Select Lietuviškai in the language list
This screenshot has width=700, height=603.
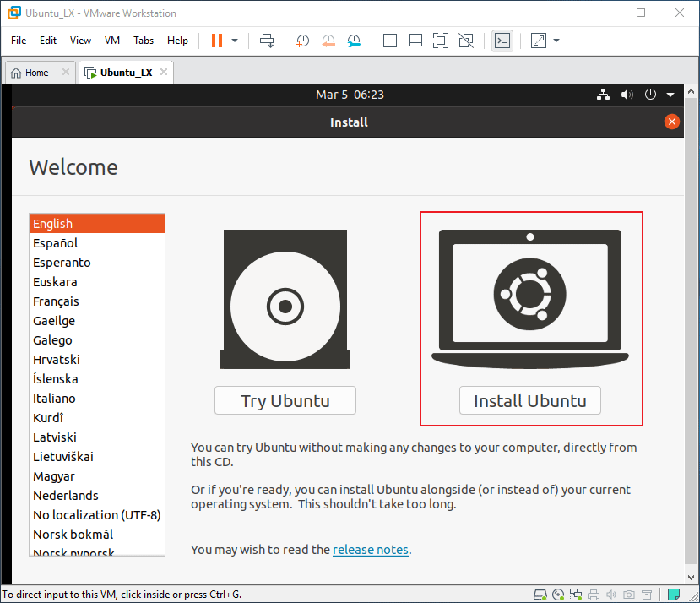97,457
